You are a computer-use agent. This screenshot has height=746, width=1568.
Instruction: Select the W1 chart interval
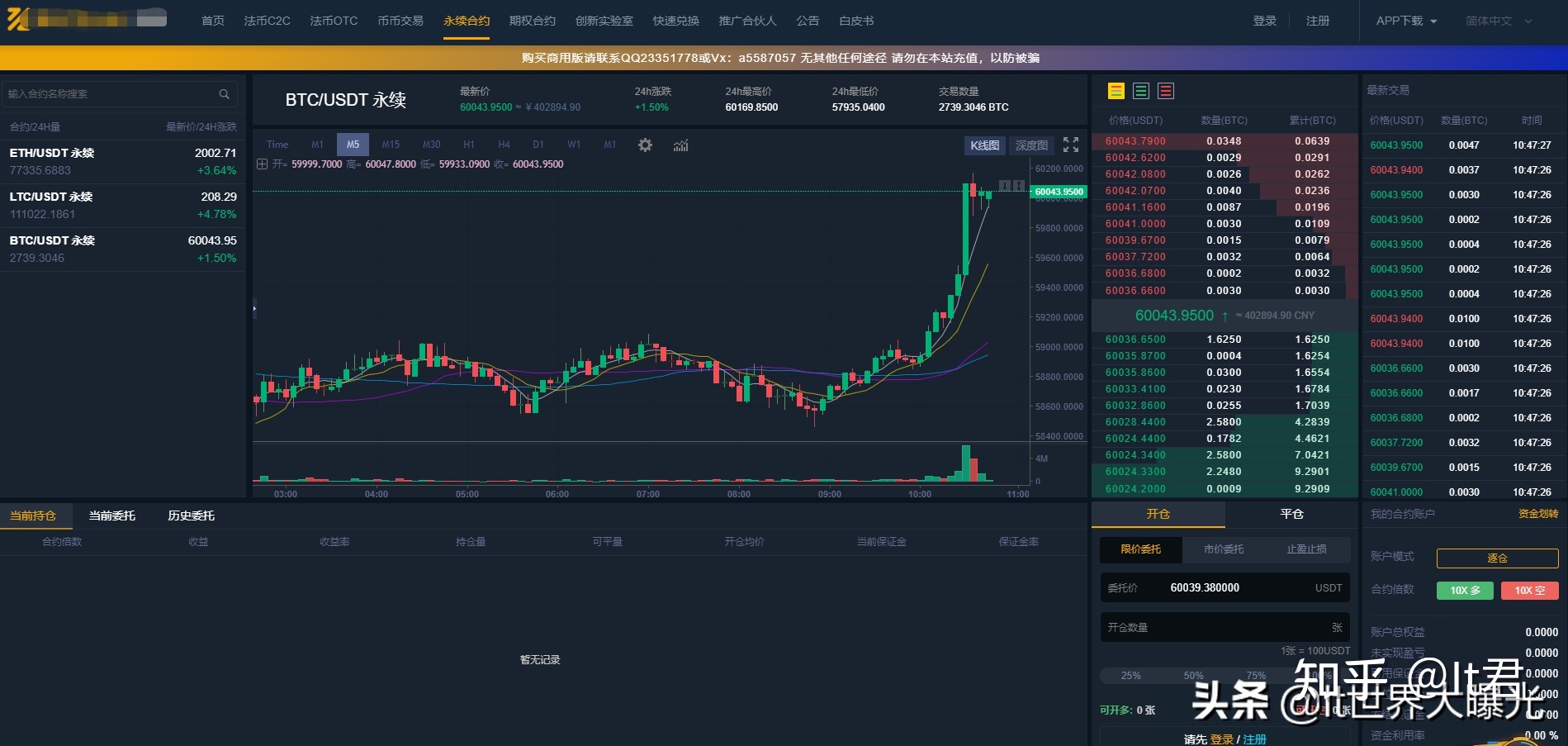point(574,145)
